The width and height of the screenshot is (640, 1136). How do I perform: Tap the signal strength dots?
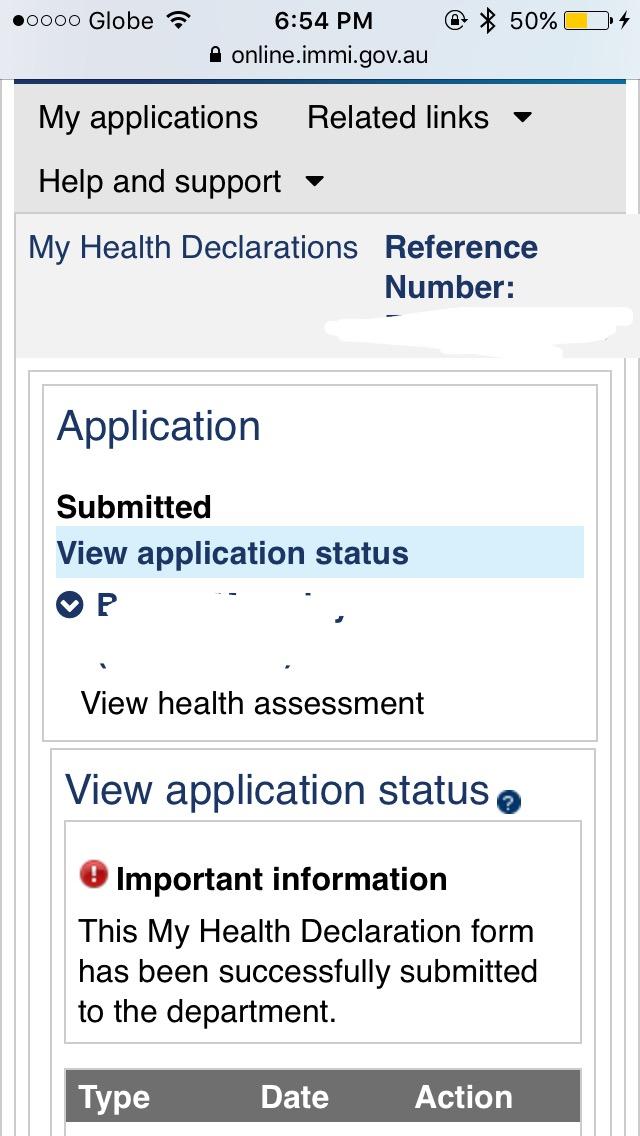click(45, 20)
